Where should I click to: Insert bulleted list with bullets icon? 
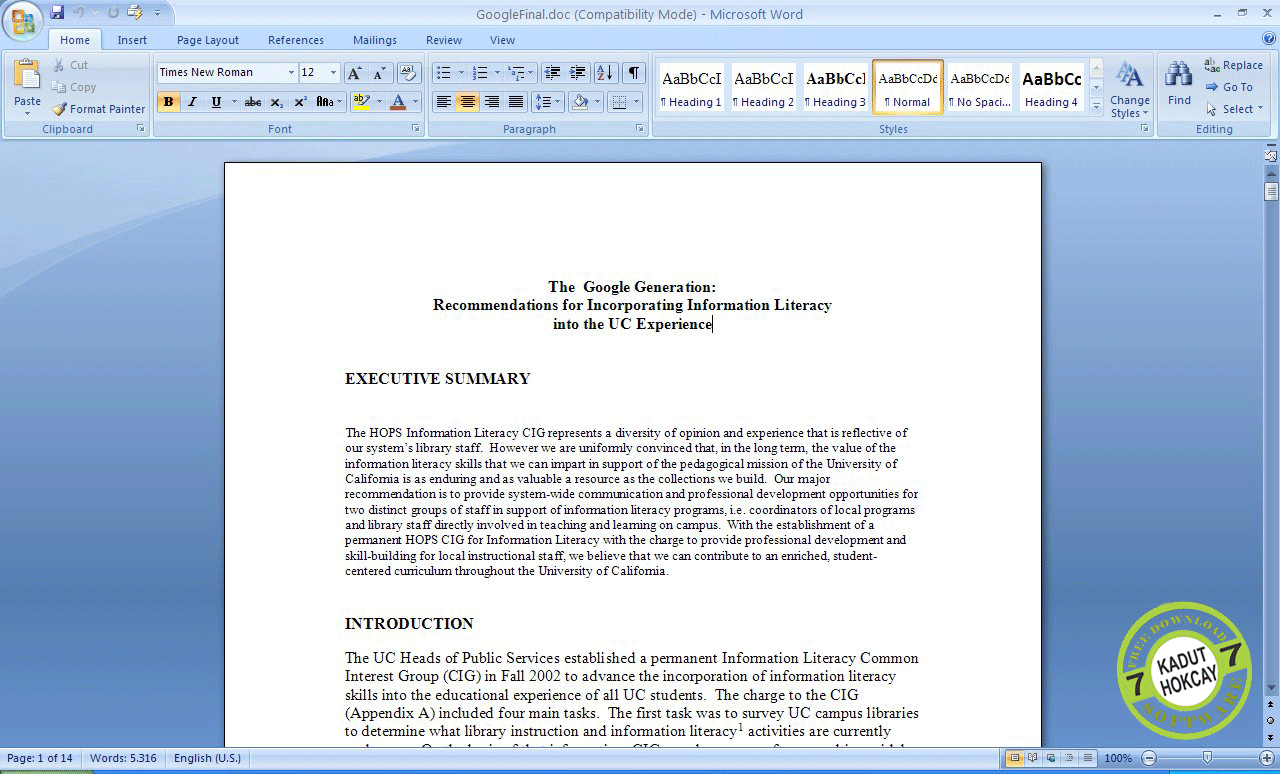coord(444,73)
